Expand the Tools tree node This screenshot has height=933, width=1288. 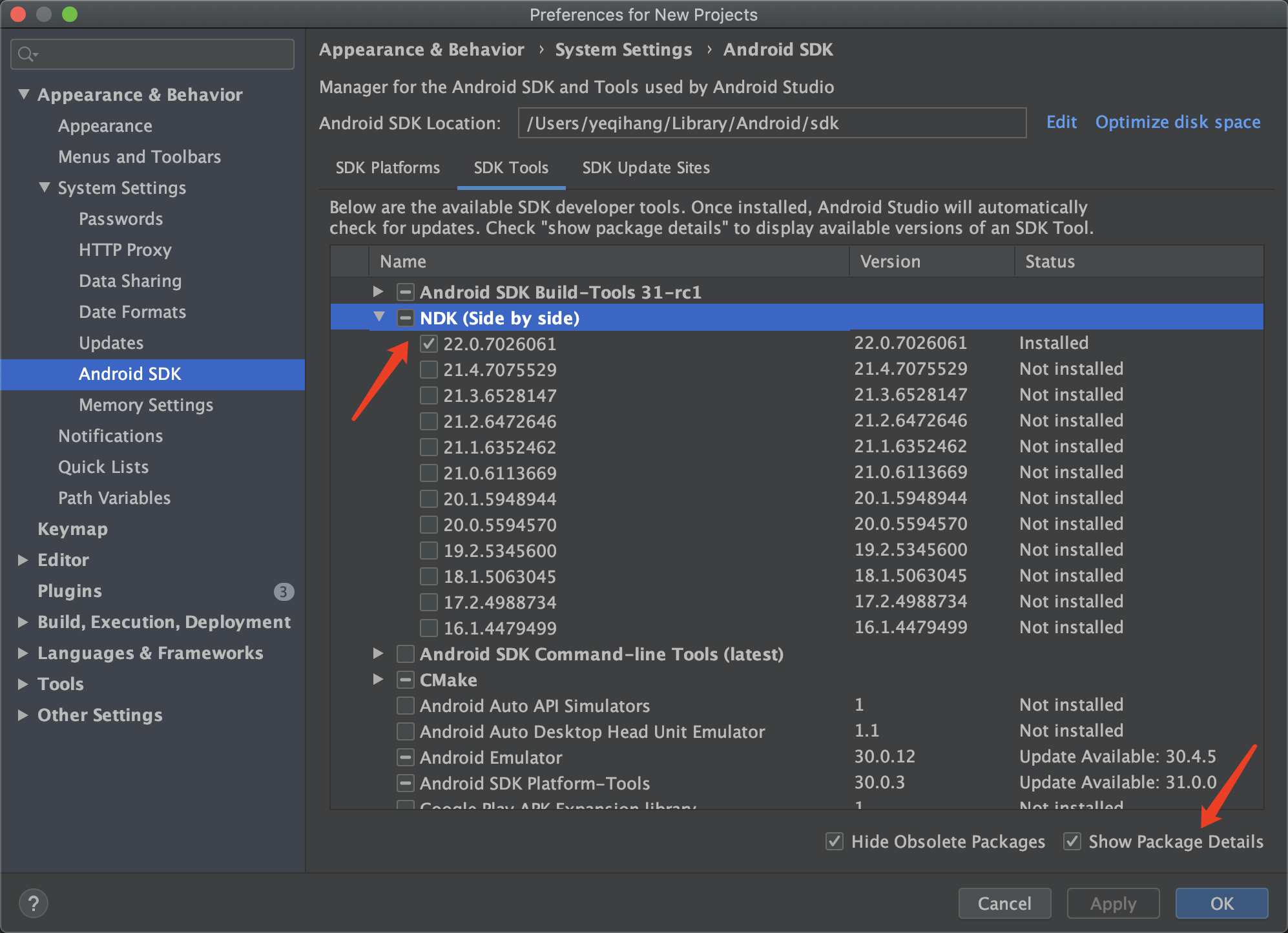click(23, 684)
